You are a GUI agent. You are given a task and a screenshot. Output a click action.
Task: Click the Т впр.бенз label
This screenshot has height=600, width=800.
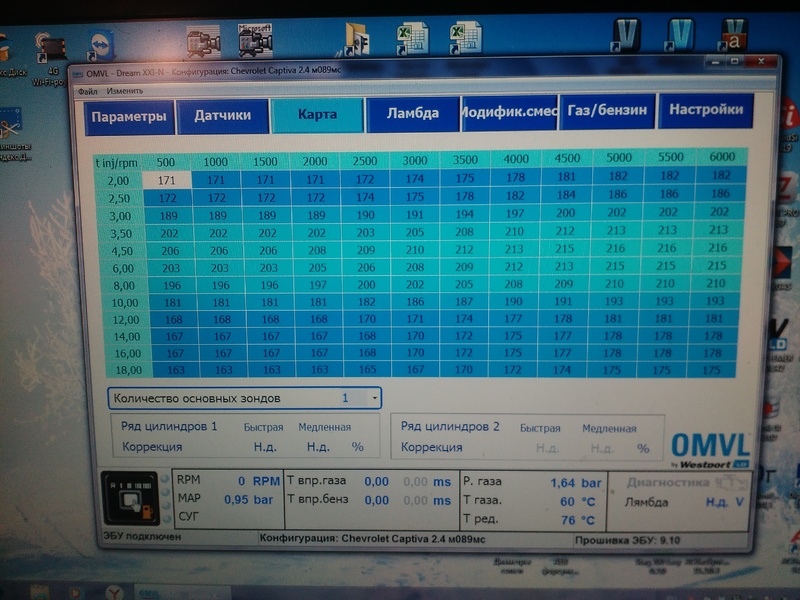click(x=318, y=499)
